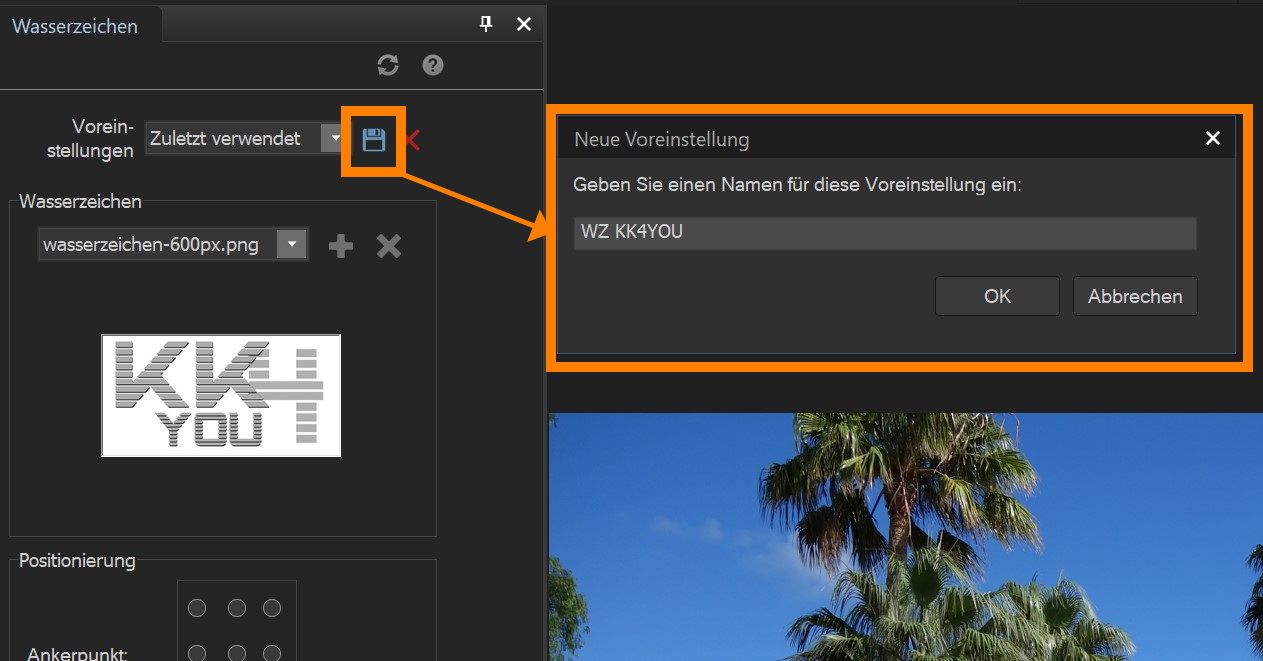Confirm the preset name with OK
This screenshot has width=1263, height=661.
(997, 296)
